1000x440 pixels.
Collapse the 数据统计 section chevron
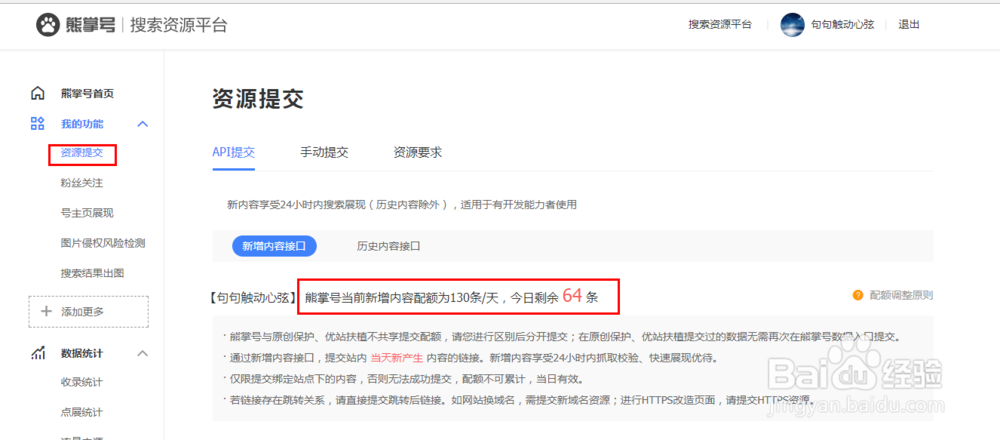(x=143, y=353)
